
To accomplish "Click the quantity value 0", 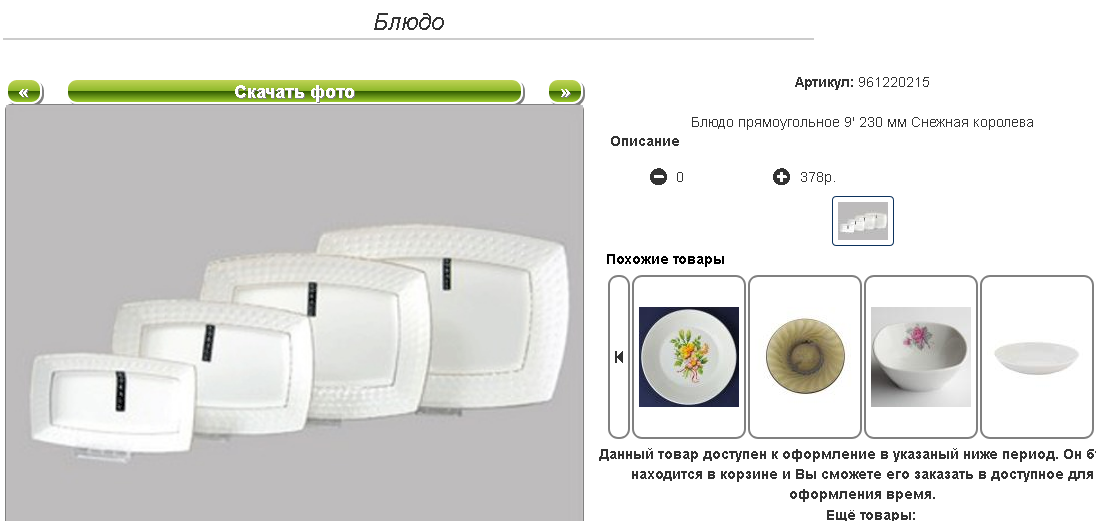I will click(x=680, y=178).
